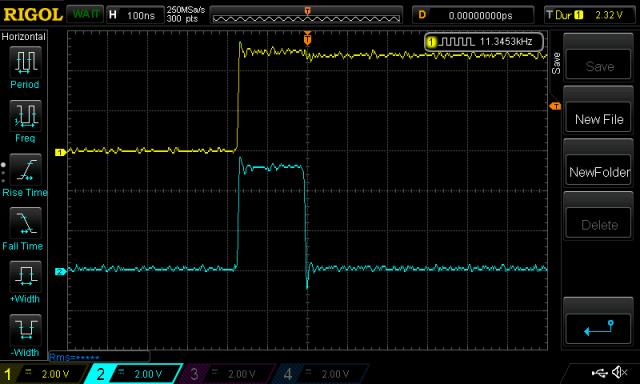Select the Period measurement icon
This screenshot has height=384, width=640.
tap(25, 62)
